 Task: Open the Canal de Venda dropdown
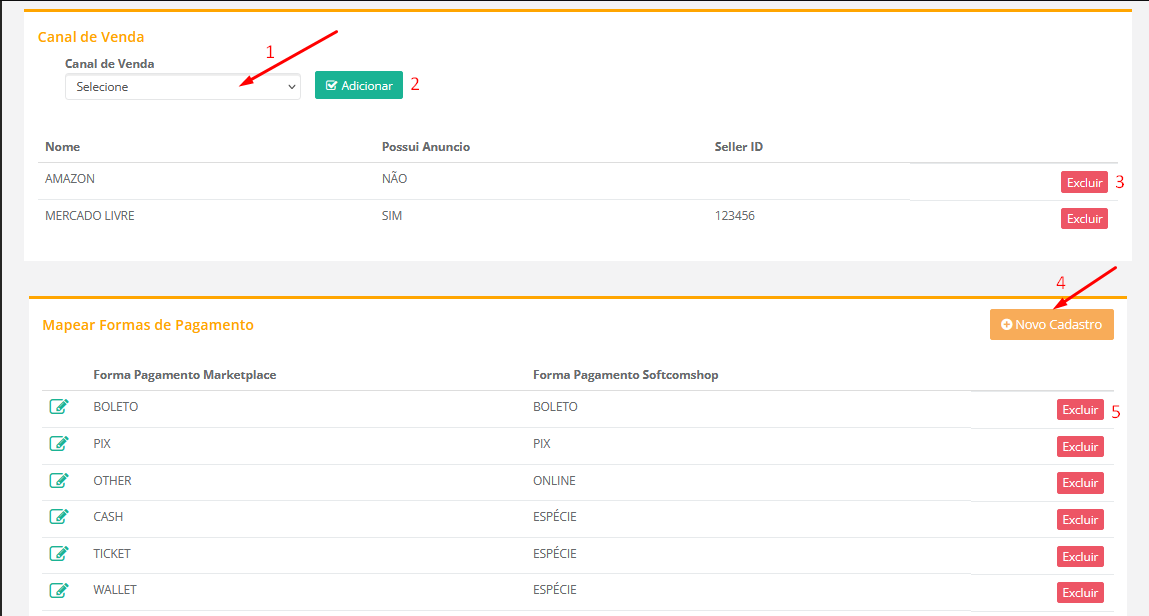point(182,87)
